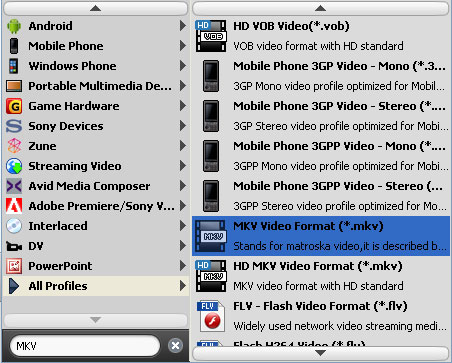Click the 3GP Video Stereo phone icon

(211, 116)
